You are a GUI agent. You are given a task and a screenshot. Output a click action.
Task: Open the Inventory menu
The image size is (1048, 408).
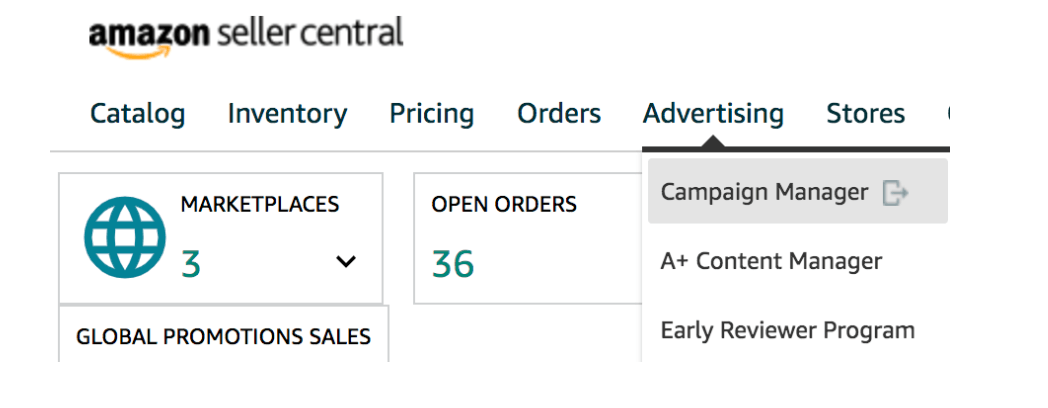(x=287, y=114)
